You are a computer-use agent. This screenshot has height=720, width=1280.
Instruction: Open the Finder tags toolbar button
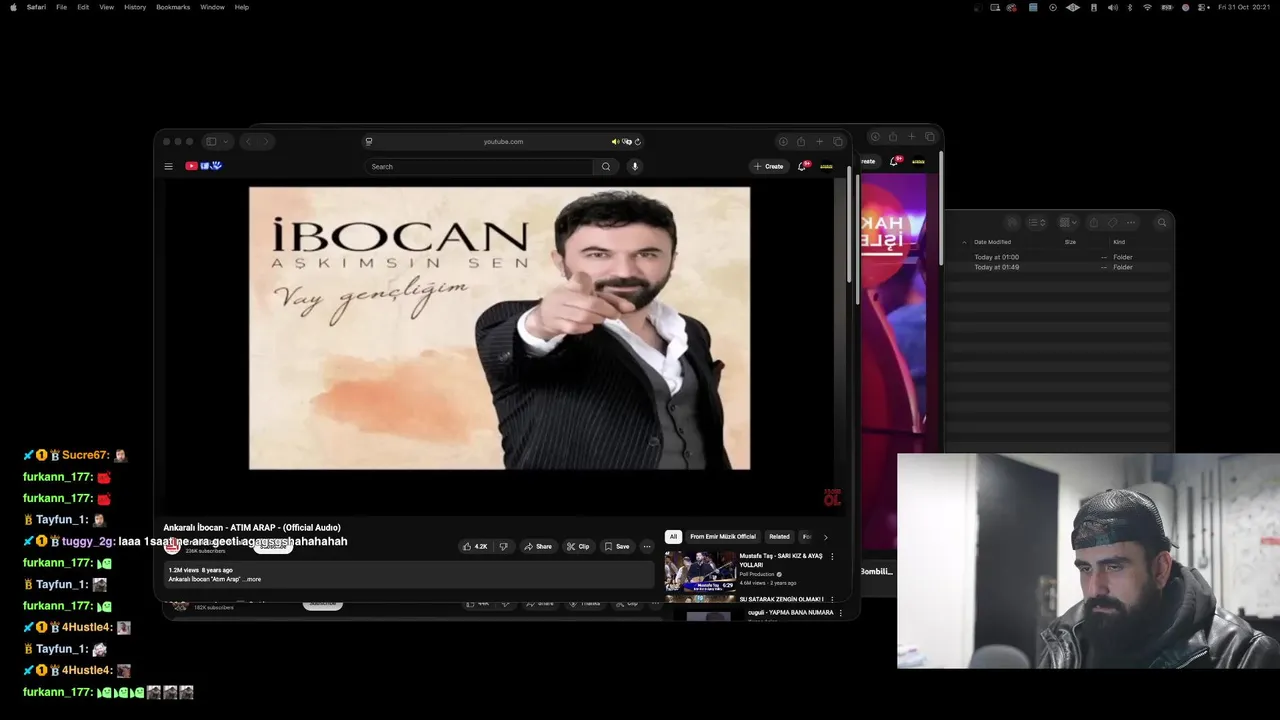pyautogui.click(x=1112, y=223)
